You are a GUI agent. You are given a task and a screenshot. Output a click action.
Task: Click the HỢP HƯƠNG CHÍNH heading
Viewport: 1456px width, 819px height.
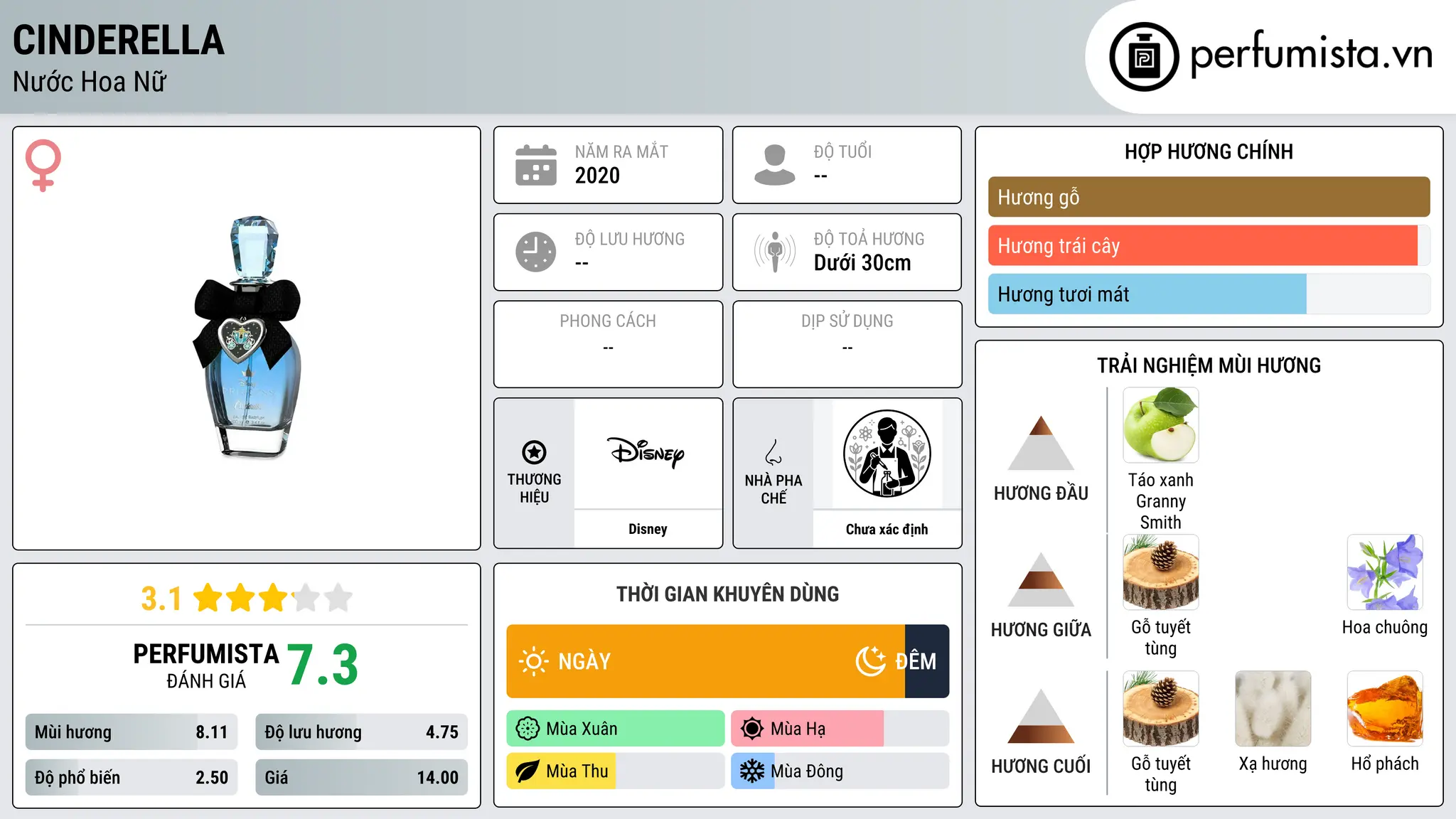point(1209,152)
